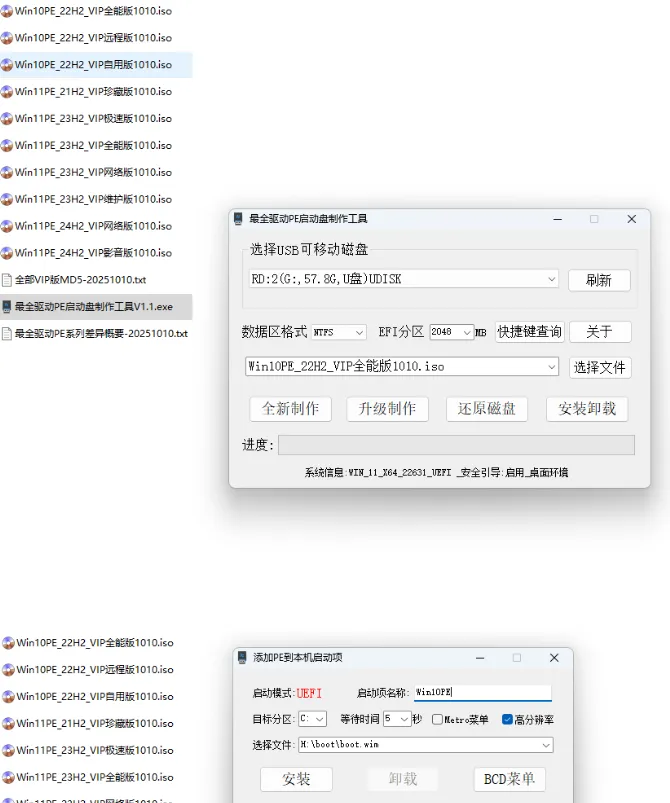This screenshot has height=803, width=670.
Task: Click the 进度 progress bar
Action: point(456,445)
